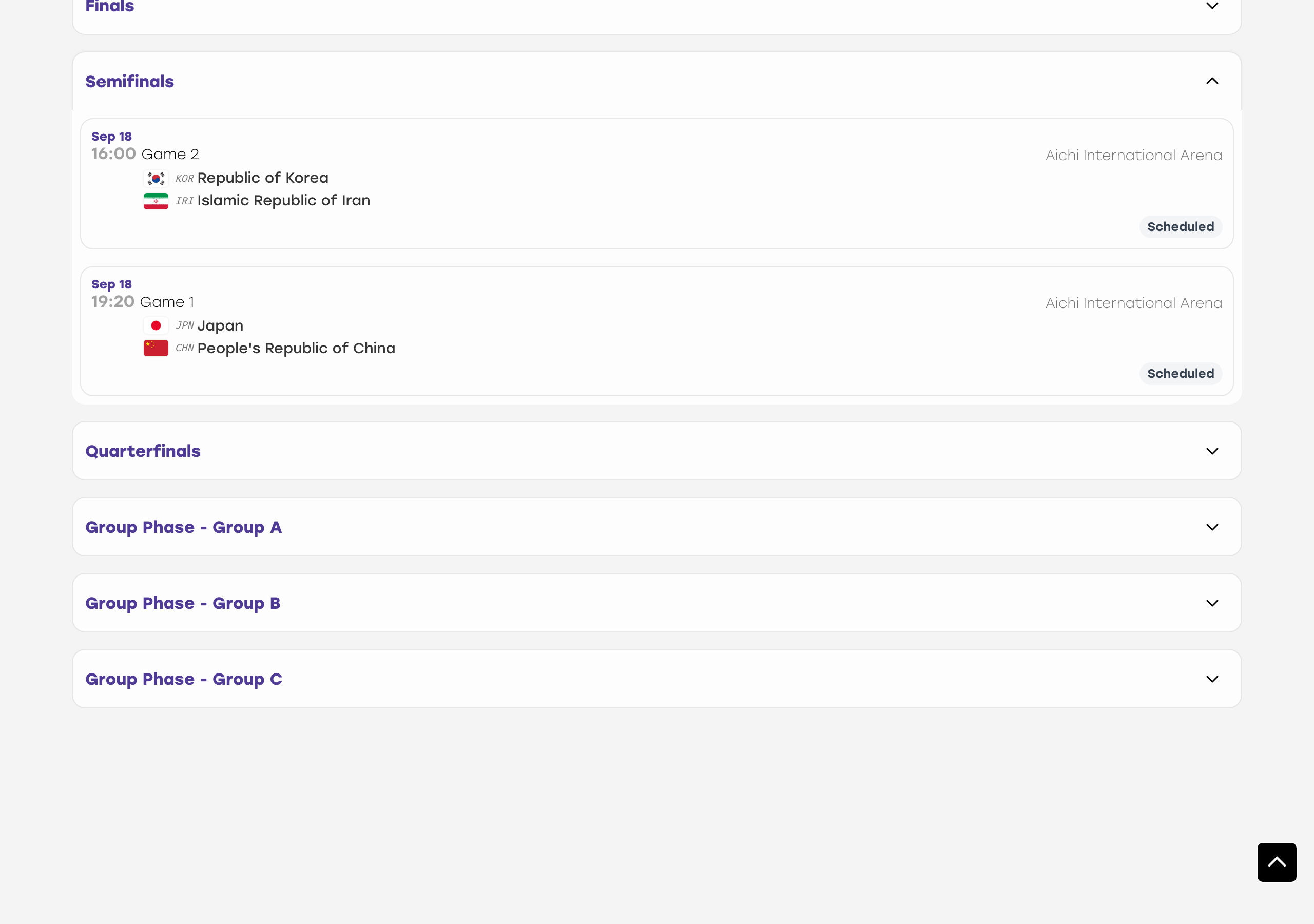This screenshot has height=924, width=1314.
Task: Collapse the Semifinals section chevron
Action: coord(1212,81)
